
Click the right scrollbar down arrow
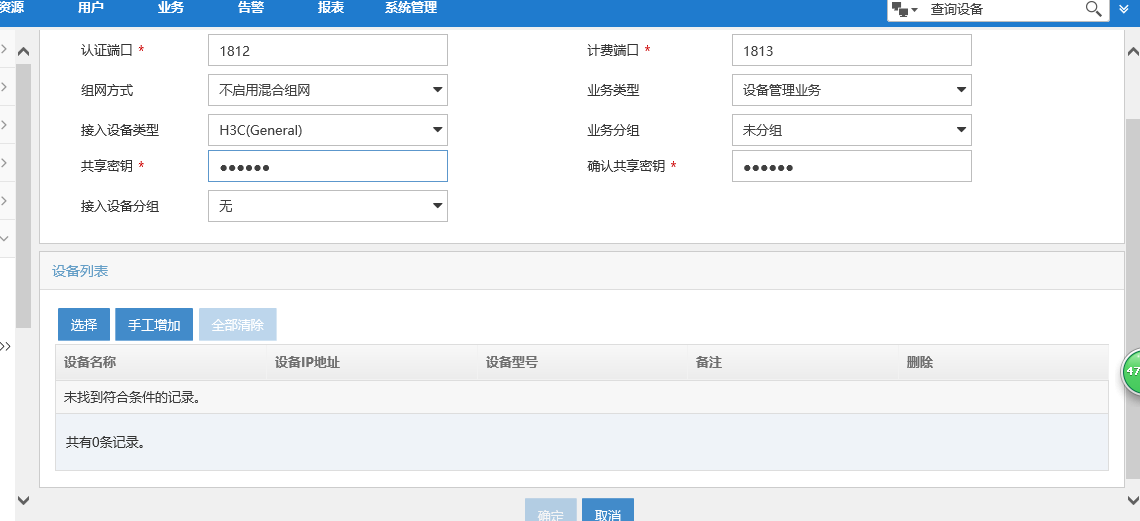tap(1132, 500)
